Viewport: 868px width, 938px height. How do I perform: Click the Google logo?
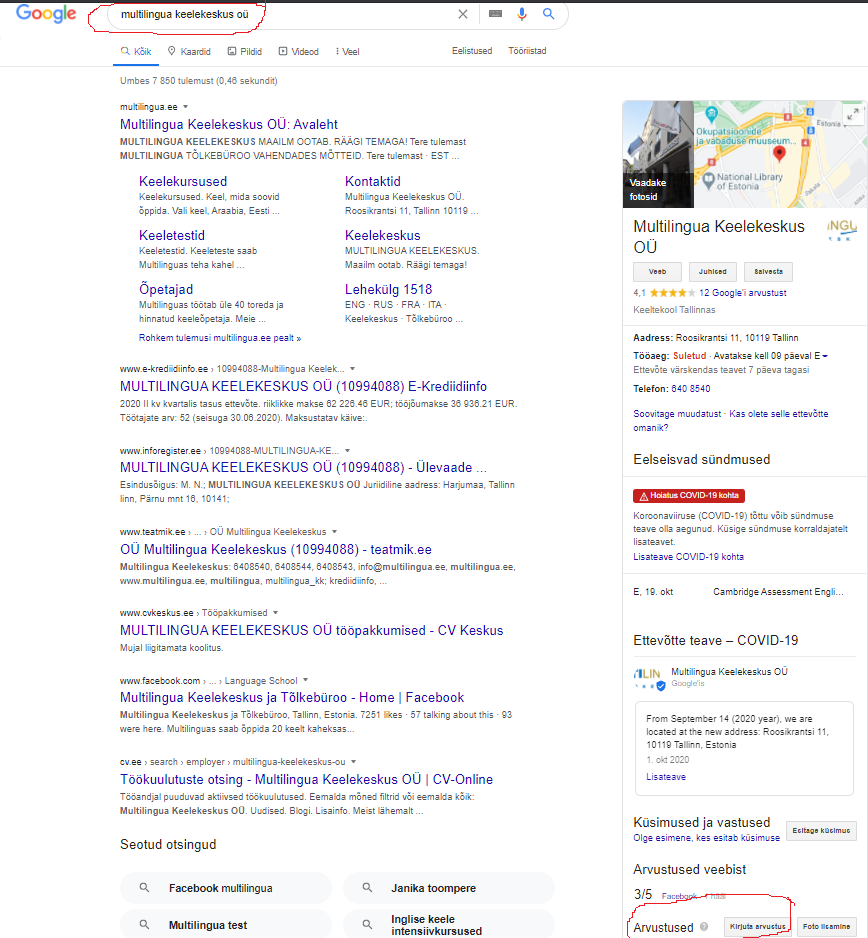46,14
